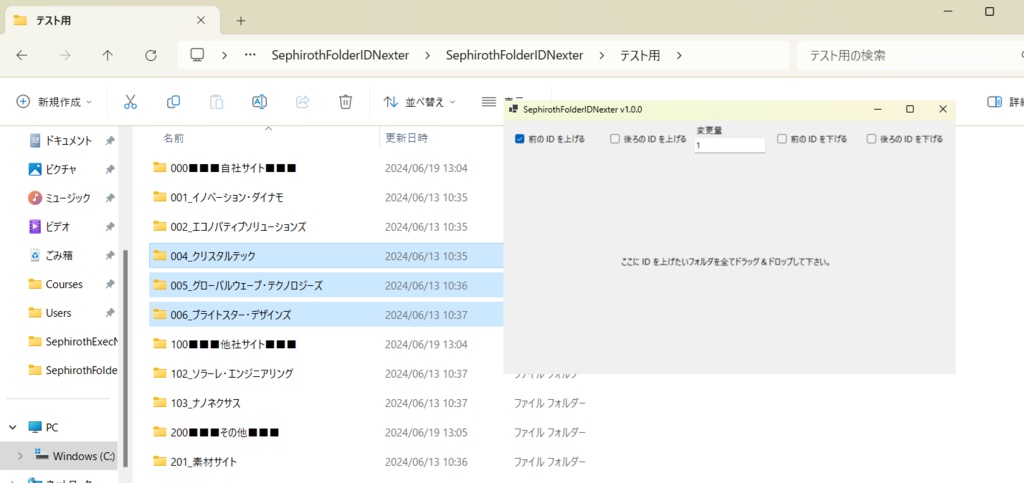The image size is (1024, 483).
Task: Select folder 004_クリスタルテック
Action: 327,256
